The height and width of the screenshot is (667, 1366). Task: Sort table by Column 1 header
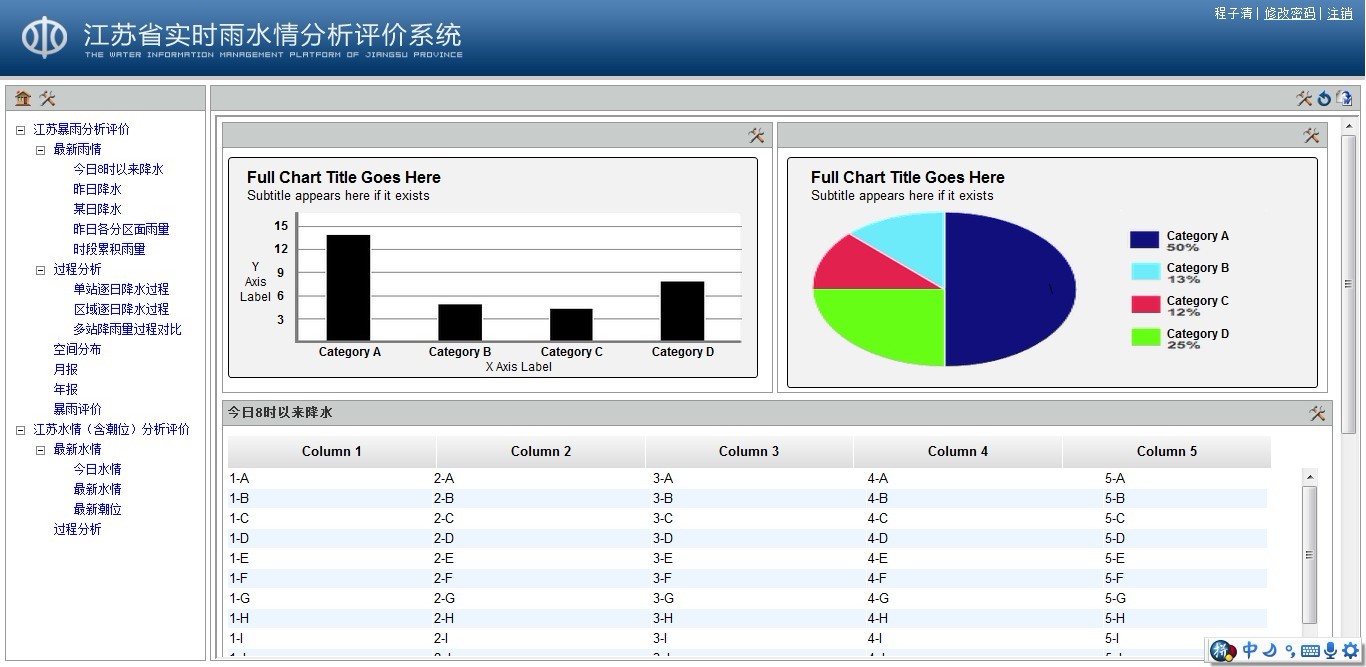[x=332, y=451]
